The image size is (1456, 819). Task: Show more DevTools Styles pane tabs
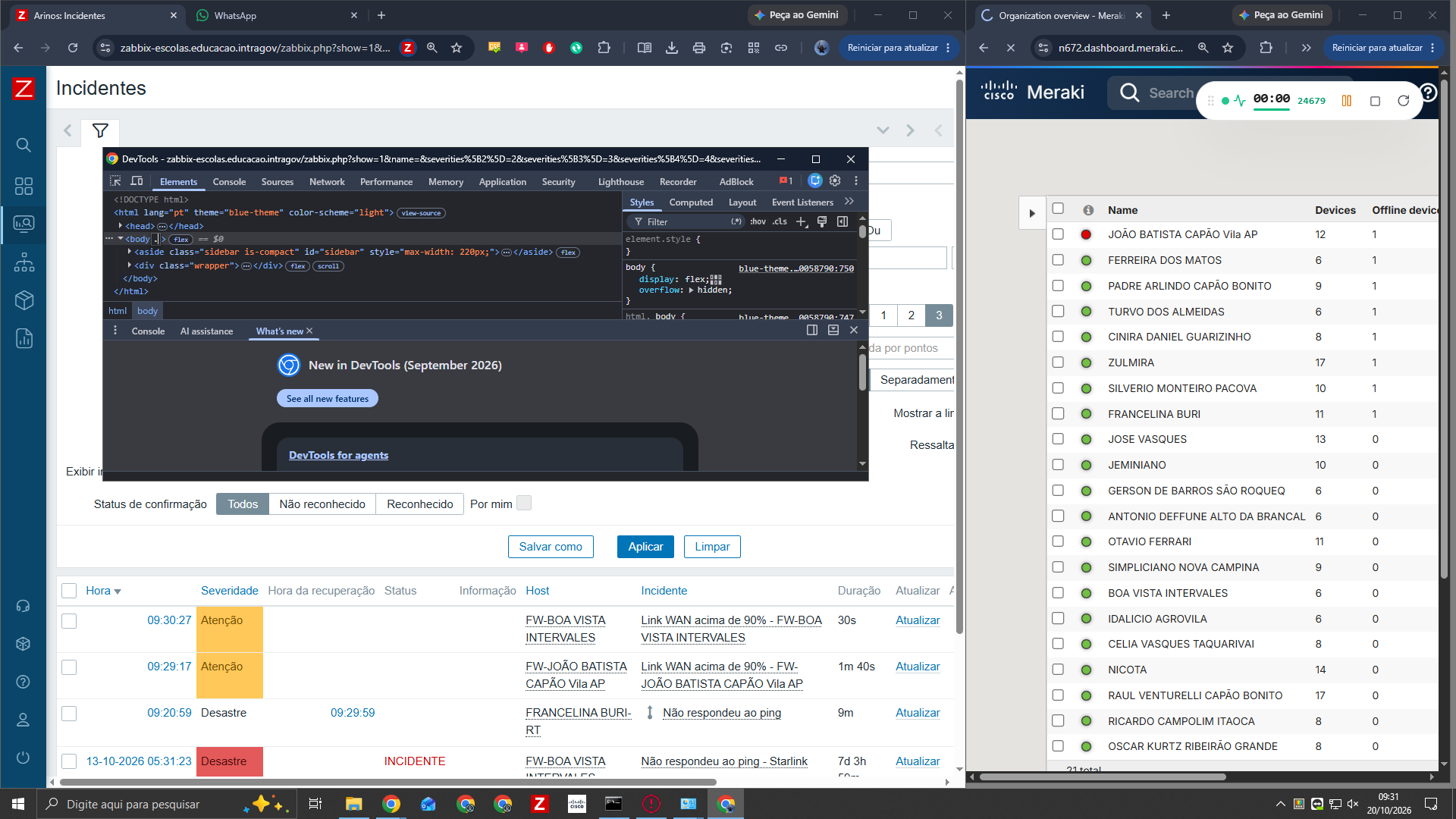click(x=849, y=202)
